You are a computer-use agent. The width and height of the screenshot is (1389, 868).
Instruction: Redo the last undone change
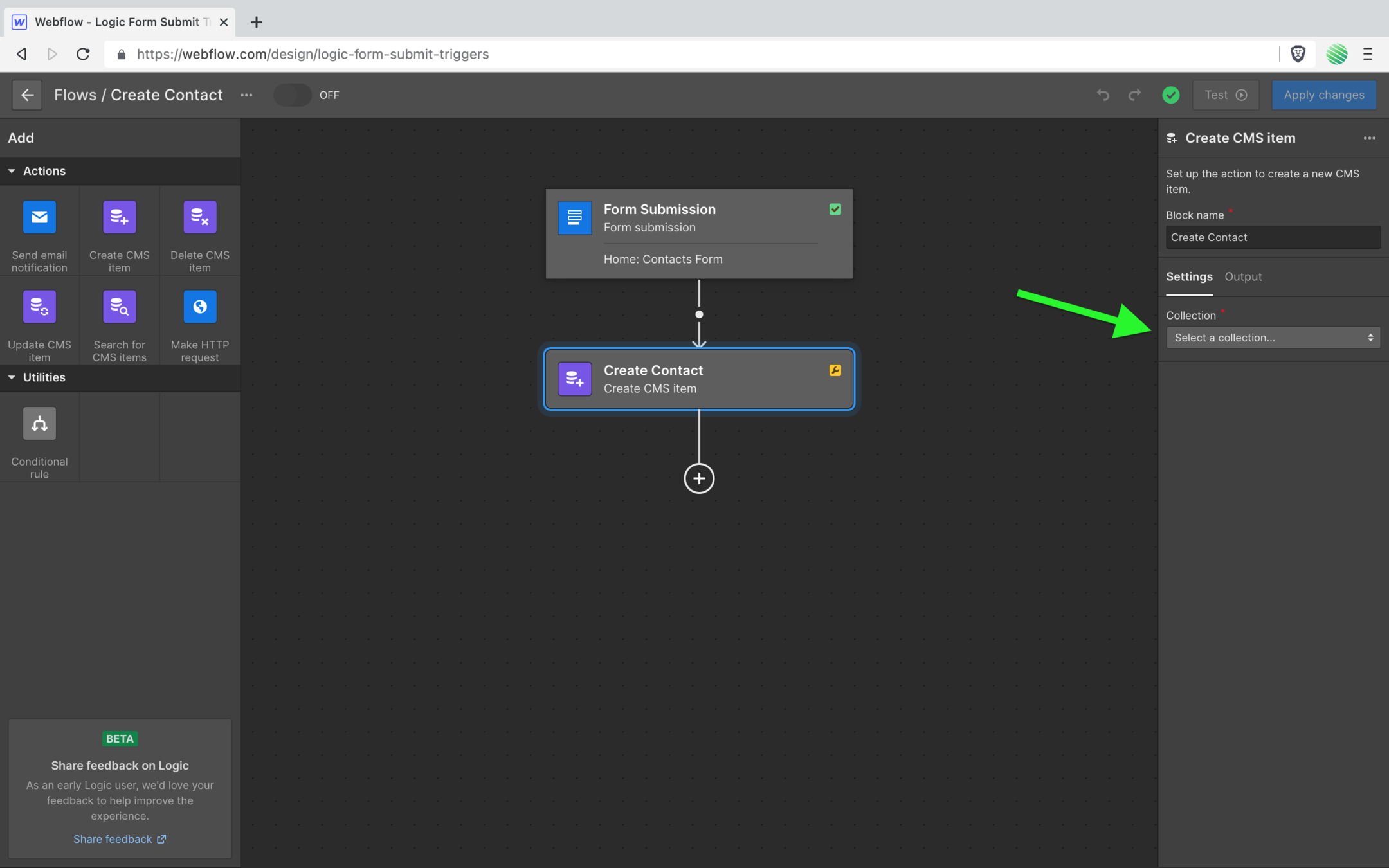[1135, 95]
